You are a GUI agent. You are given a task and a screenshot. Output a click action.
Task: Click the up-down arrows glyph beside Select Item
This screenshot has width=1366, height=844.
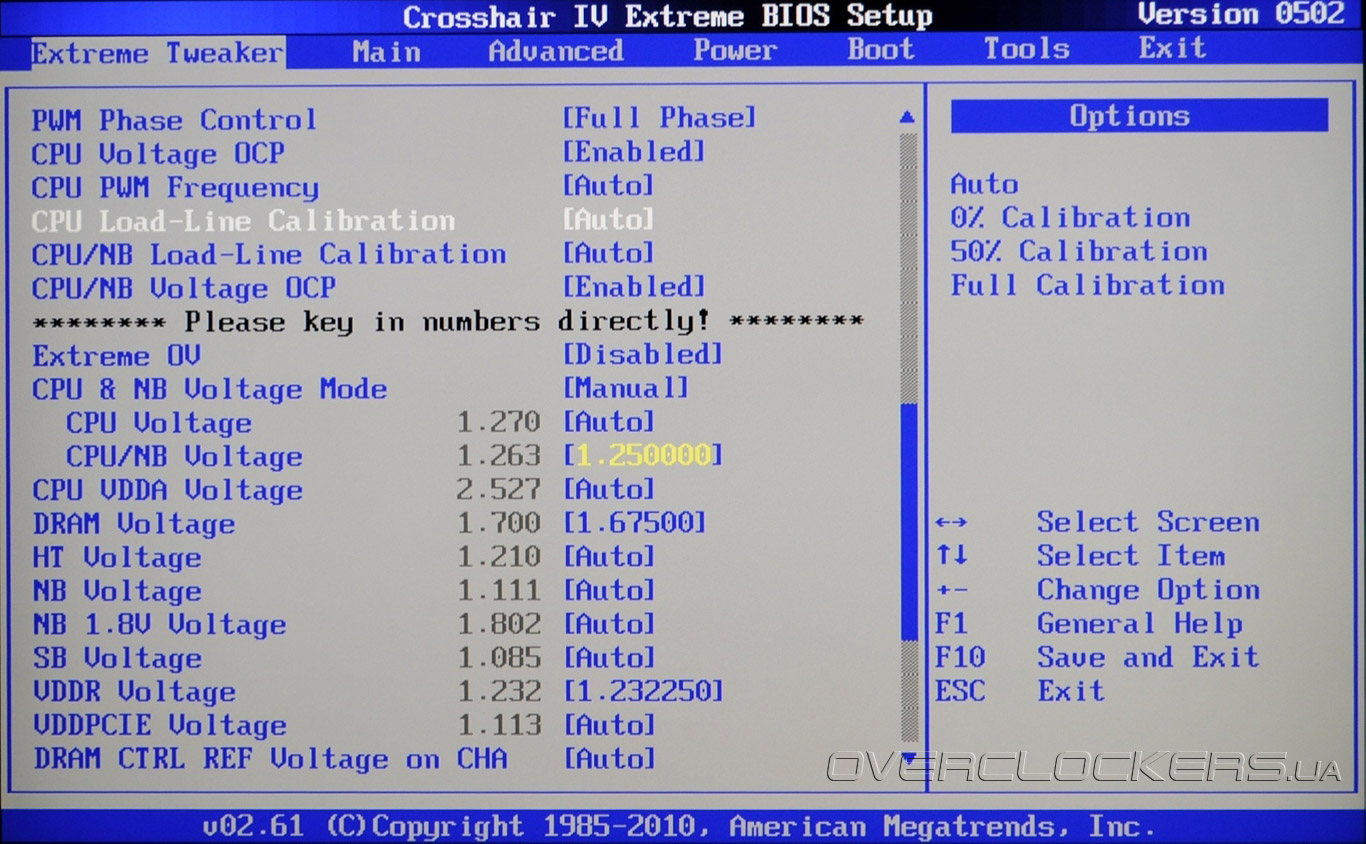click(x=951, y=556)
